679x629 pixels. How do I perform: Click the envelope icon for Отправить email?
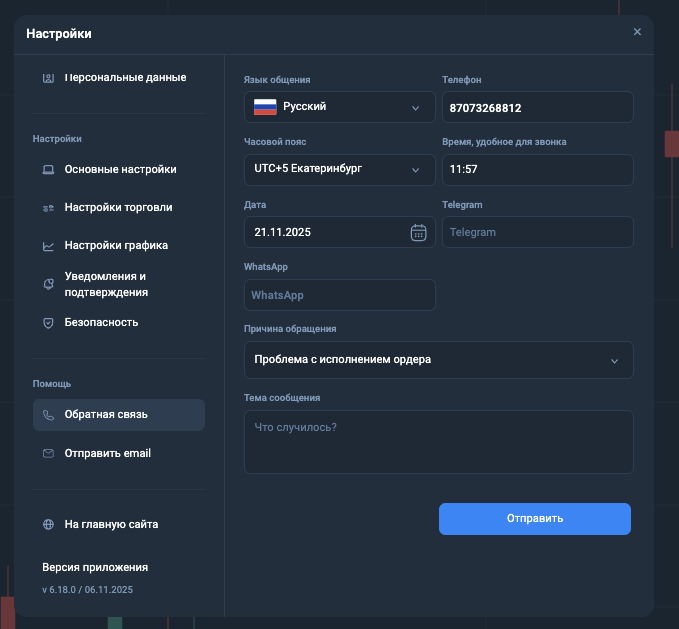click(48, 453)
